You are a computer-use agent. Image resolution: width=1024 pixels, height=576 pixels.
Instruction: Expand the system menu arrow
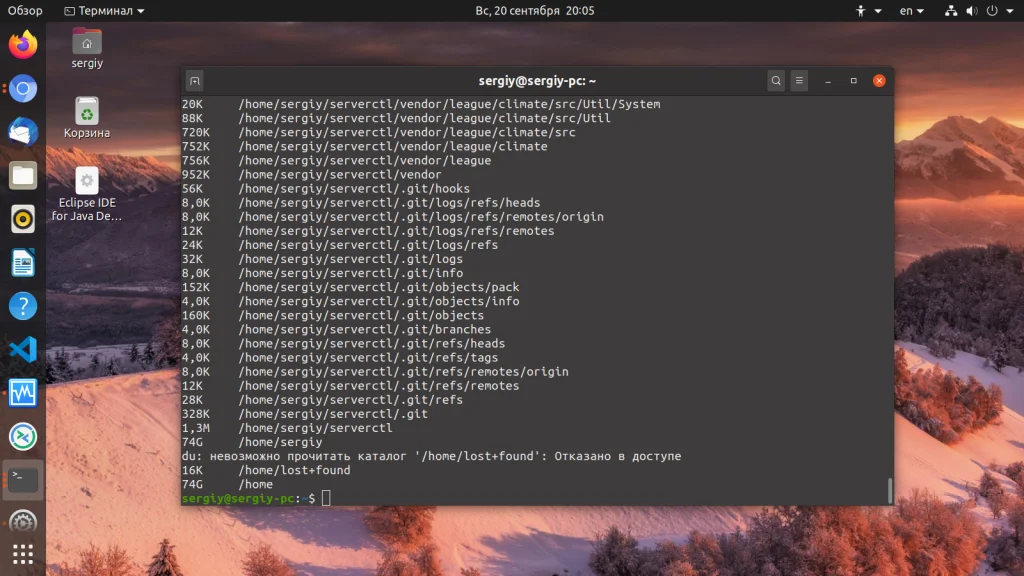1010,11
